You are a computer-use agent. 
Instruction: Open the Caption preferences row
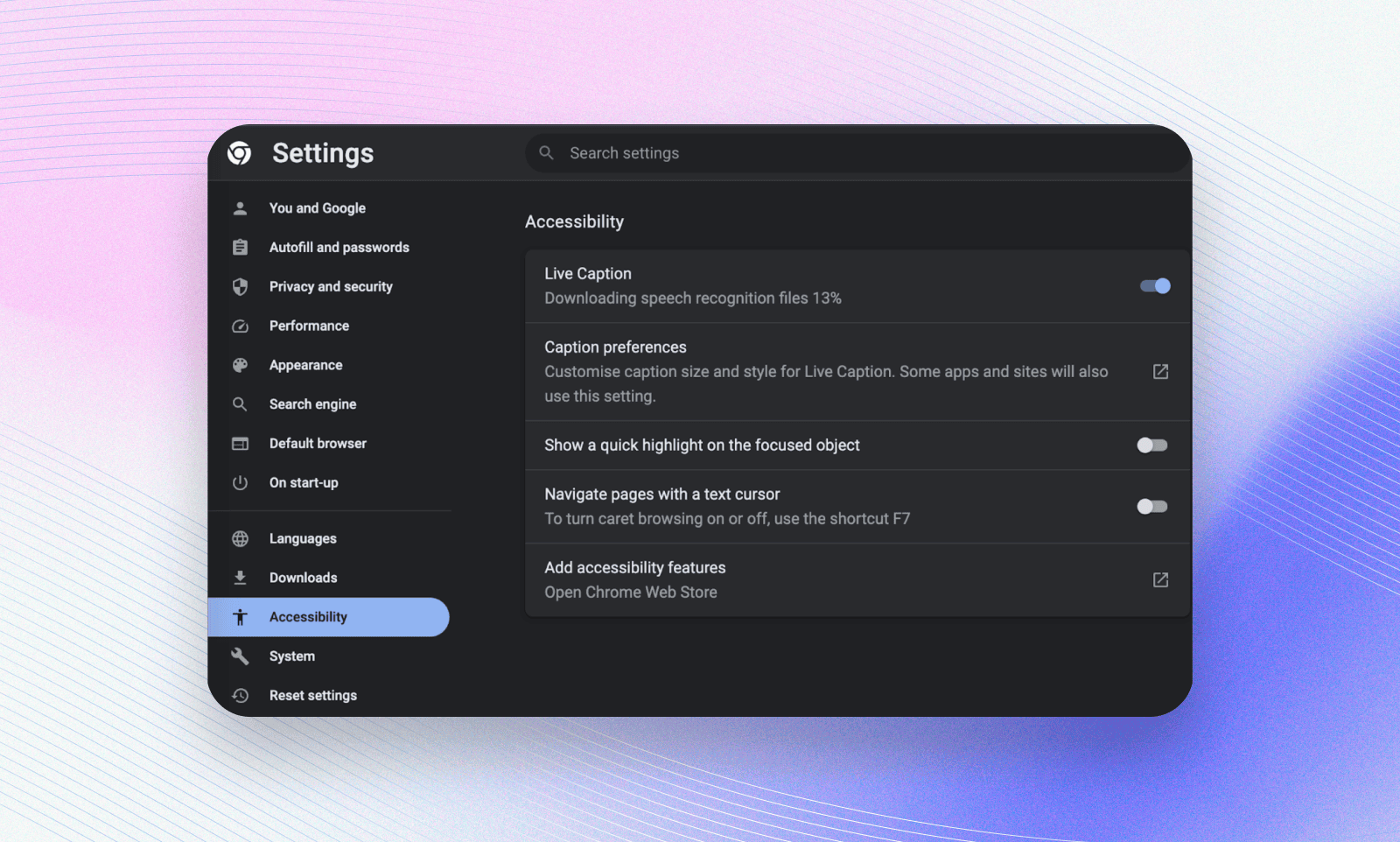coord(857,372)
